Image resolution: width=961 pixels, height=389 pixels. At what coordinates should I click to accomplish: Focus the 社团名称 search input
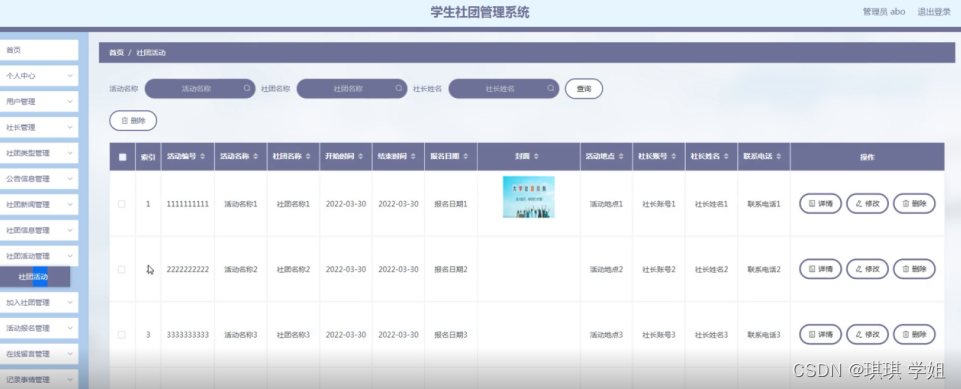(352, 89)
